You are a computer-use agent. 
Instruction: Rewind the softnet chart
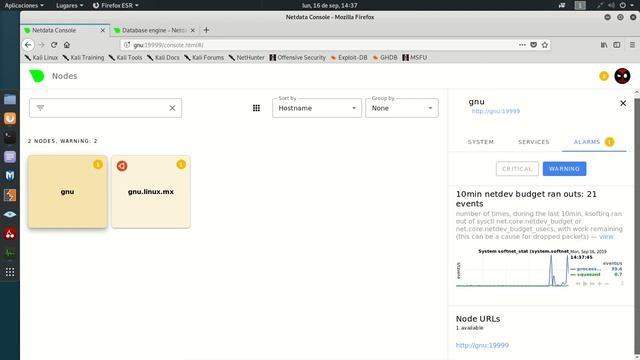pyautogui.click(x=578, y=284)
